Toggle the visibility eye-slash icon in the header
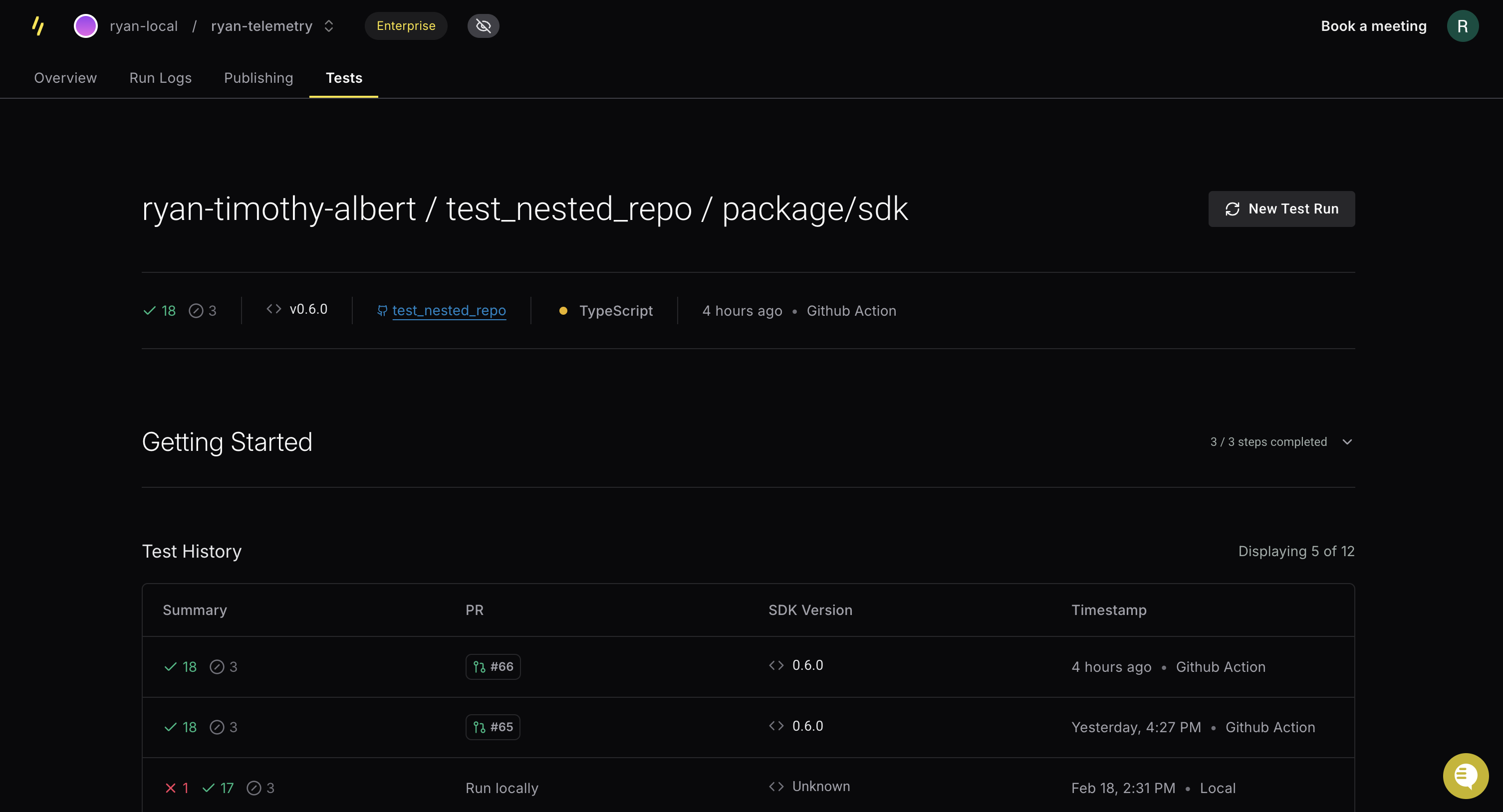 (483, 25)
